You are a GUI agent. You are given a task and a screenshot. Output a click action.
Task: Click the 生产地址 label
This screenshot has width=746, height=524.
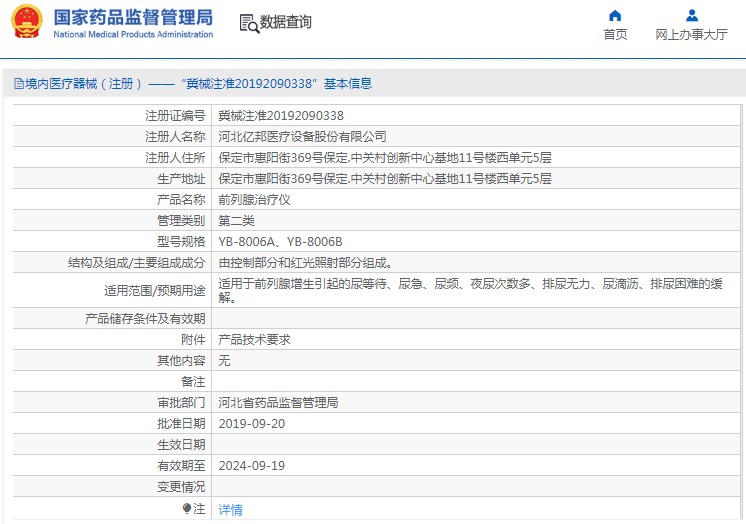point(181,178)
